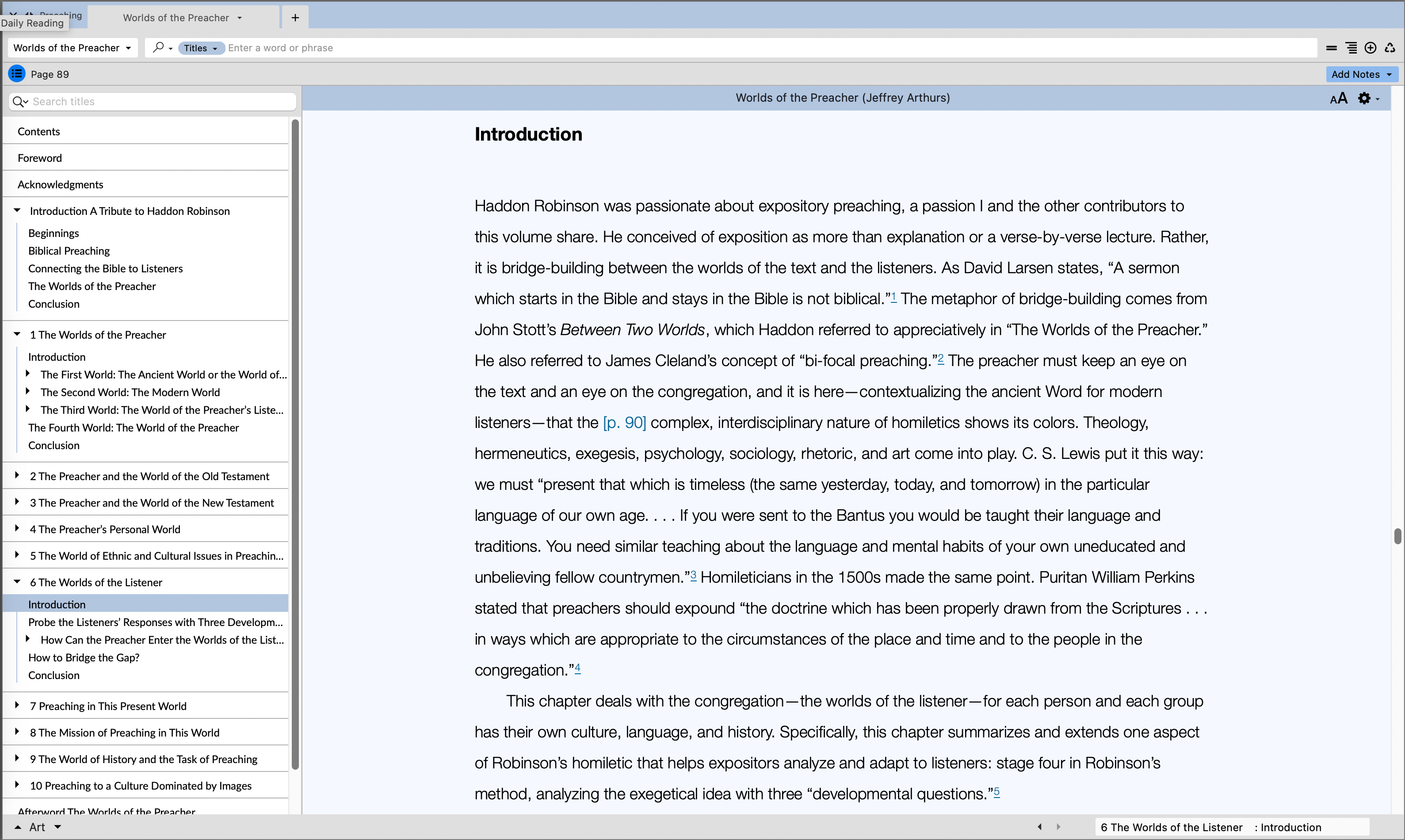Viewport: 1405px width, 840px height.
Task: Expand 9 The World of History
Action: (17, 759)
